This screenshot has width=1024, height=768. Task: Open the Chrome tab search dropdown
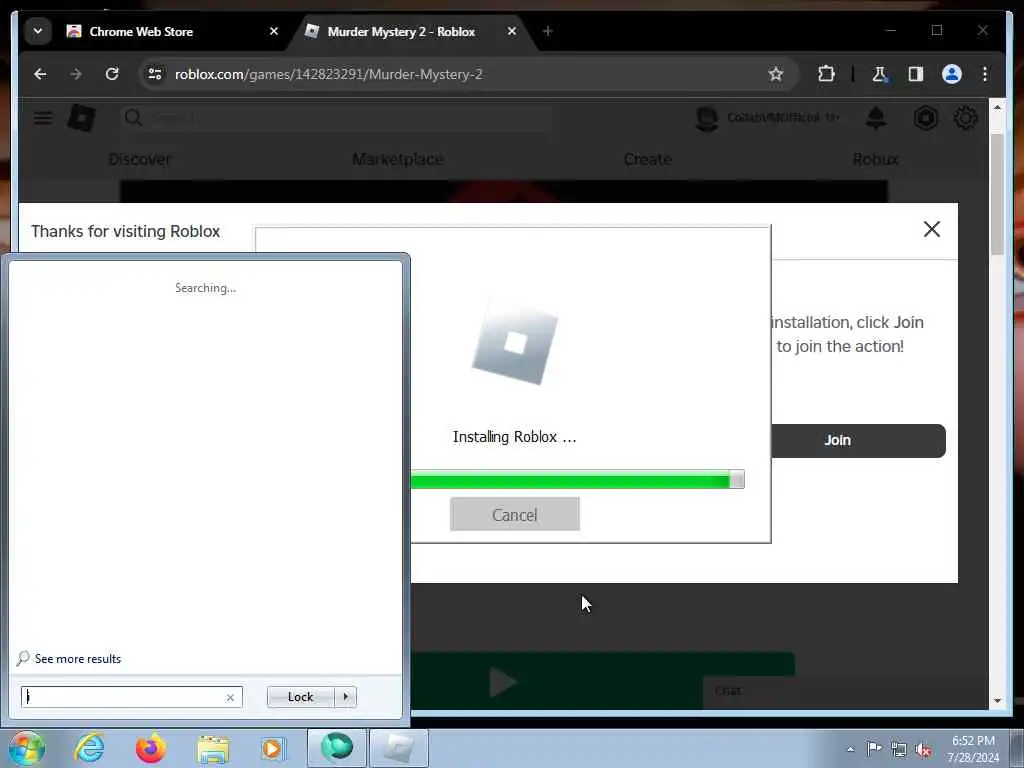pyautogui.click(x=38, y=31)
